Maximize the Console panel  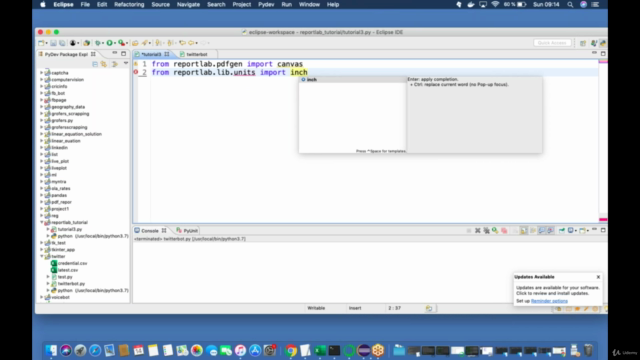tap(603, 230)
